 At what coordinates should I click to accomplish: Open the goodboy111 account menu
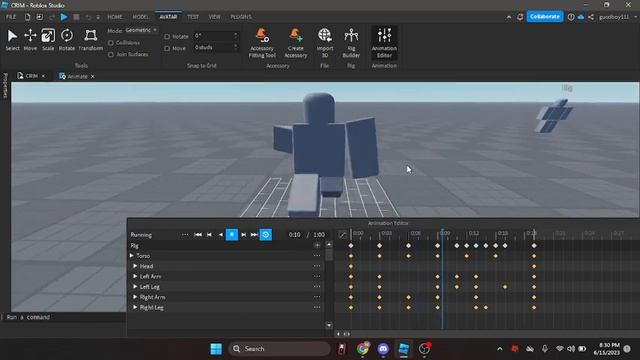(x=617, y=17)
